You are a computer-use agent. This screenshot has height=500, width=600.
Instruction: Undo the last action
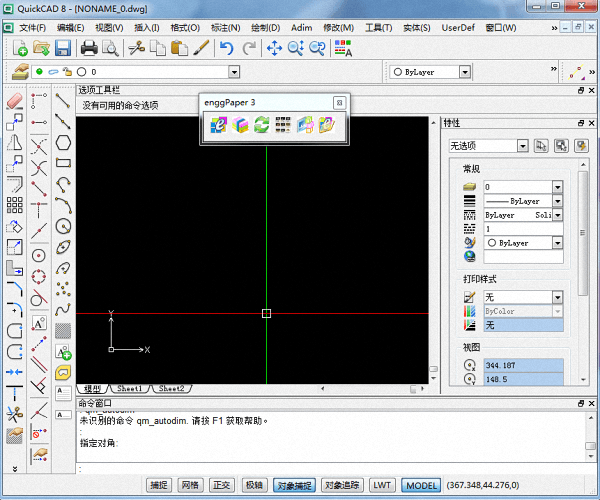226,48
